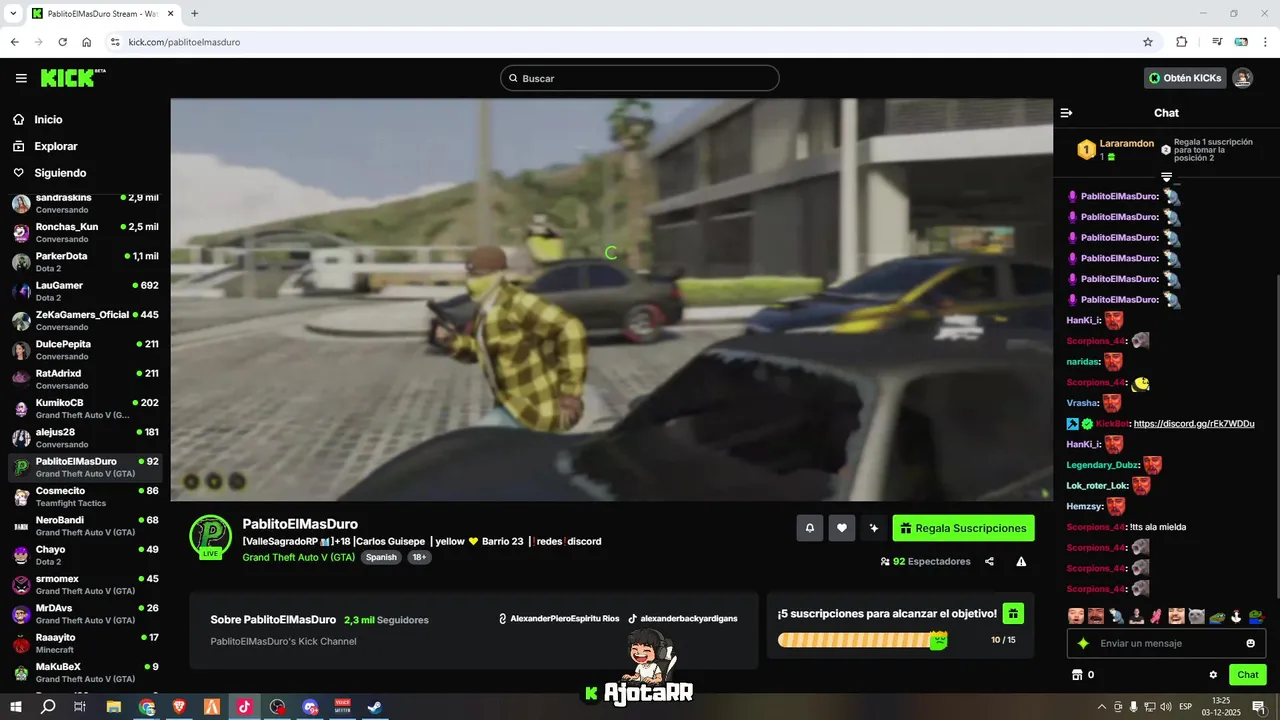The width and height of the screenshot is (1280, 720).
Task: Open NeroBandi channel in the sidebar
Action: pyautogui.click(x=85, y=526)
